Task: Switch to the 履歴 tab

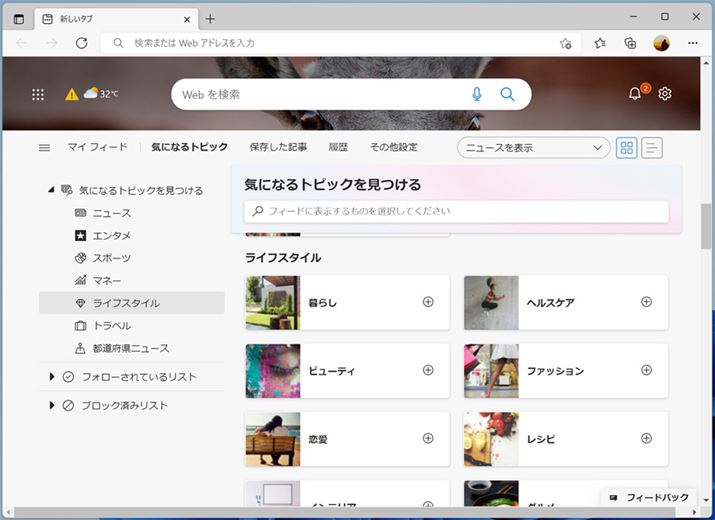Action: click(x=338, y=147)
